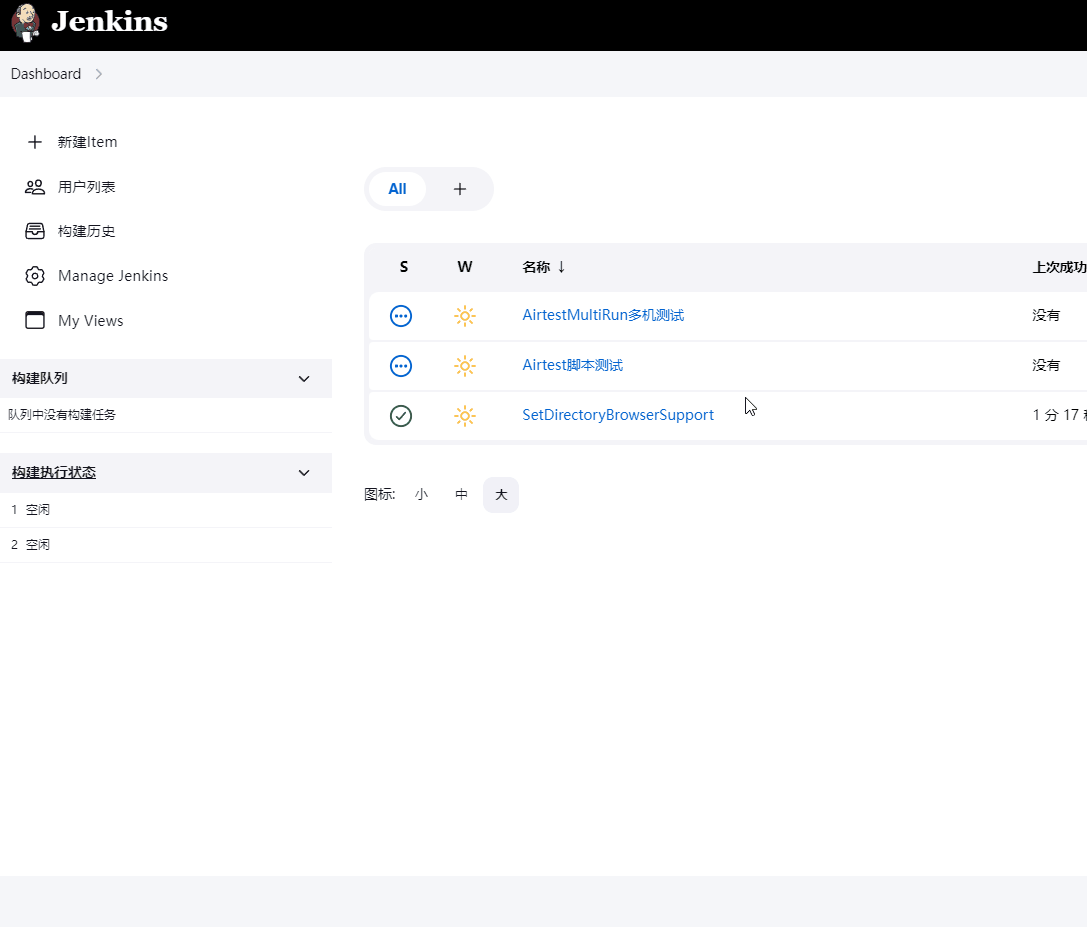
Task: Add a new view with plus tab
Action: 460,189
